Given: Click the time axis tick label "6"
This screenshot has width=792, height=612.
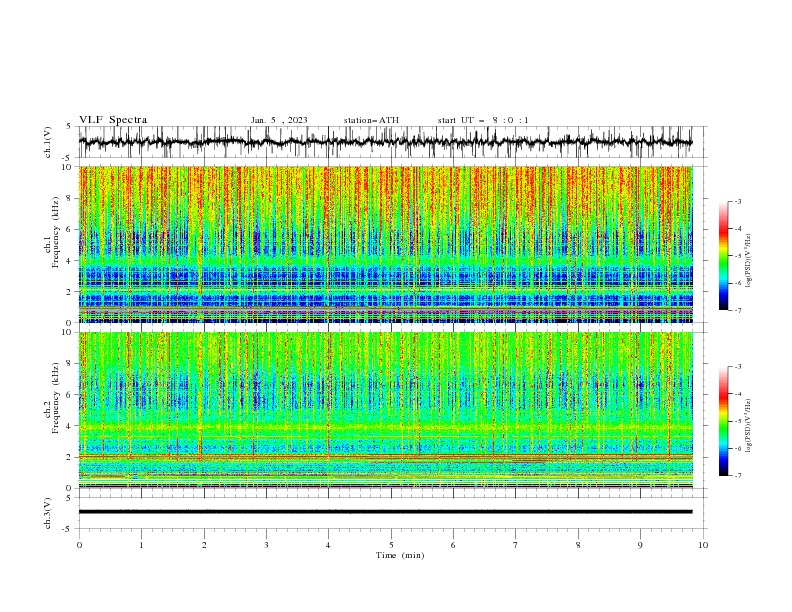Looking at the screenshot, I should pos(453,545).
